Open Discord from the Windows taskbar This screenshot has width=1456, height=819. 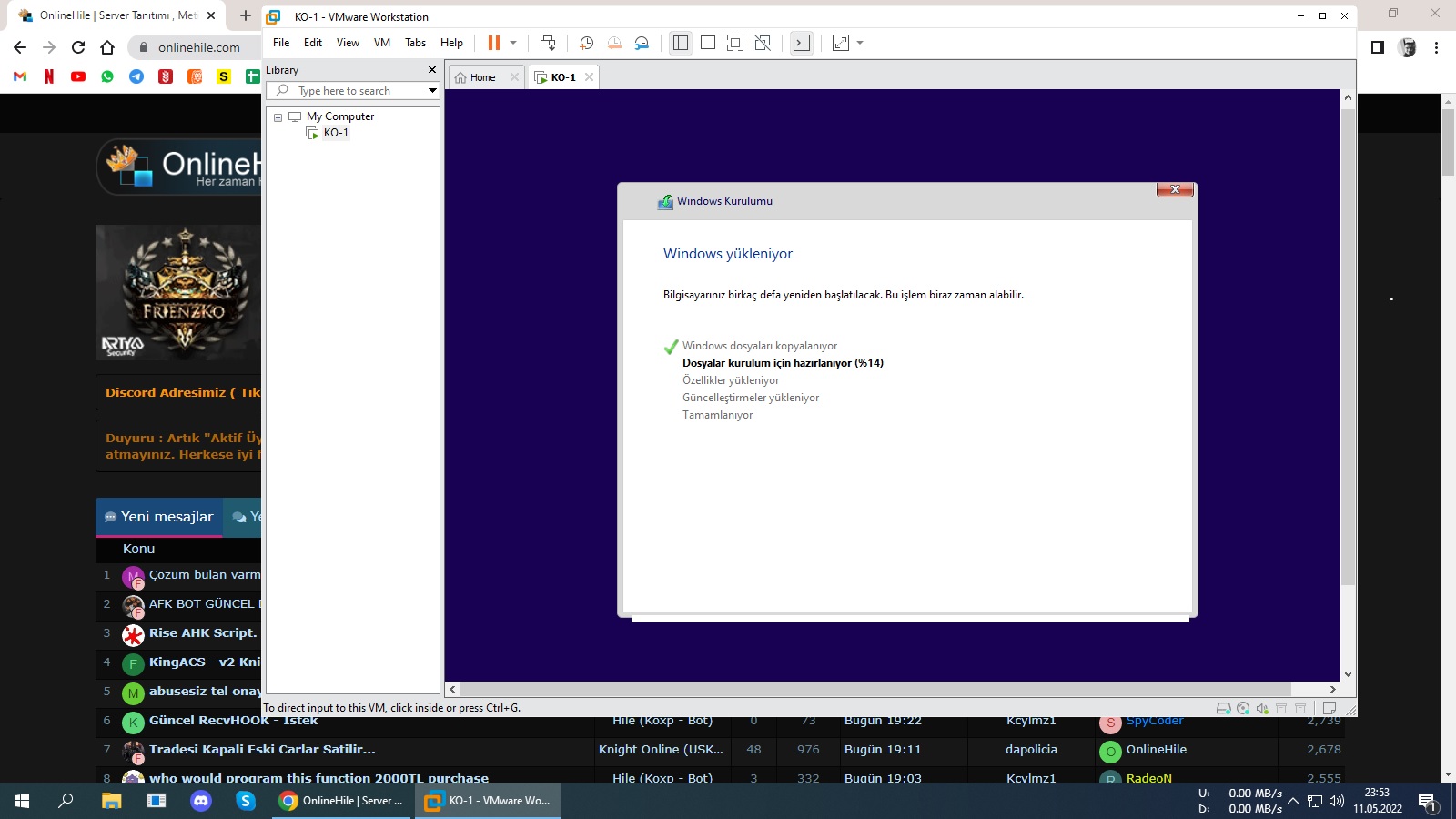pyautogui.click(x=201, y=801)
